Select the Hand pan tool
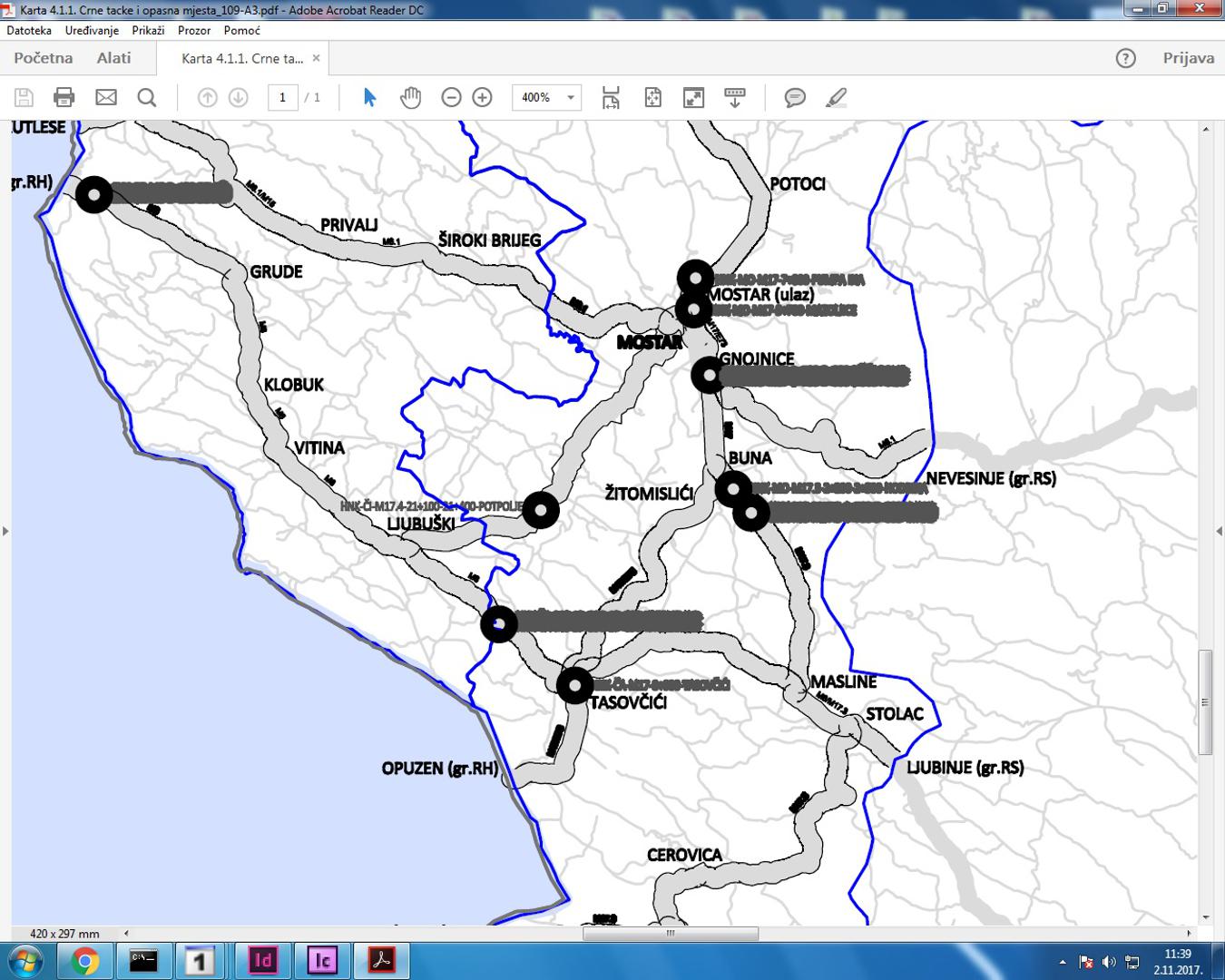1225x980 pixels. (410, 97)
